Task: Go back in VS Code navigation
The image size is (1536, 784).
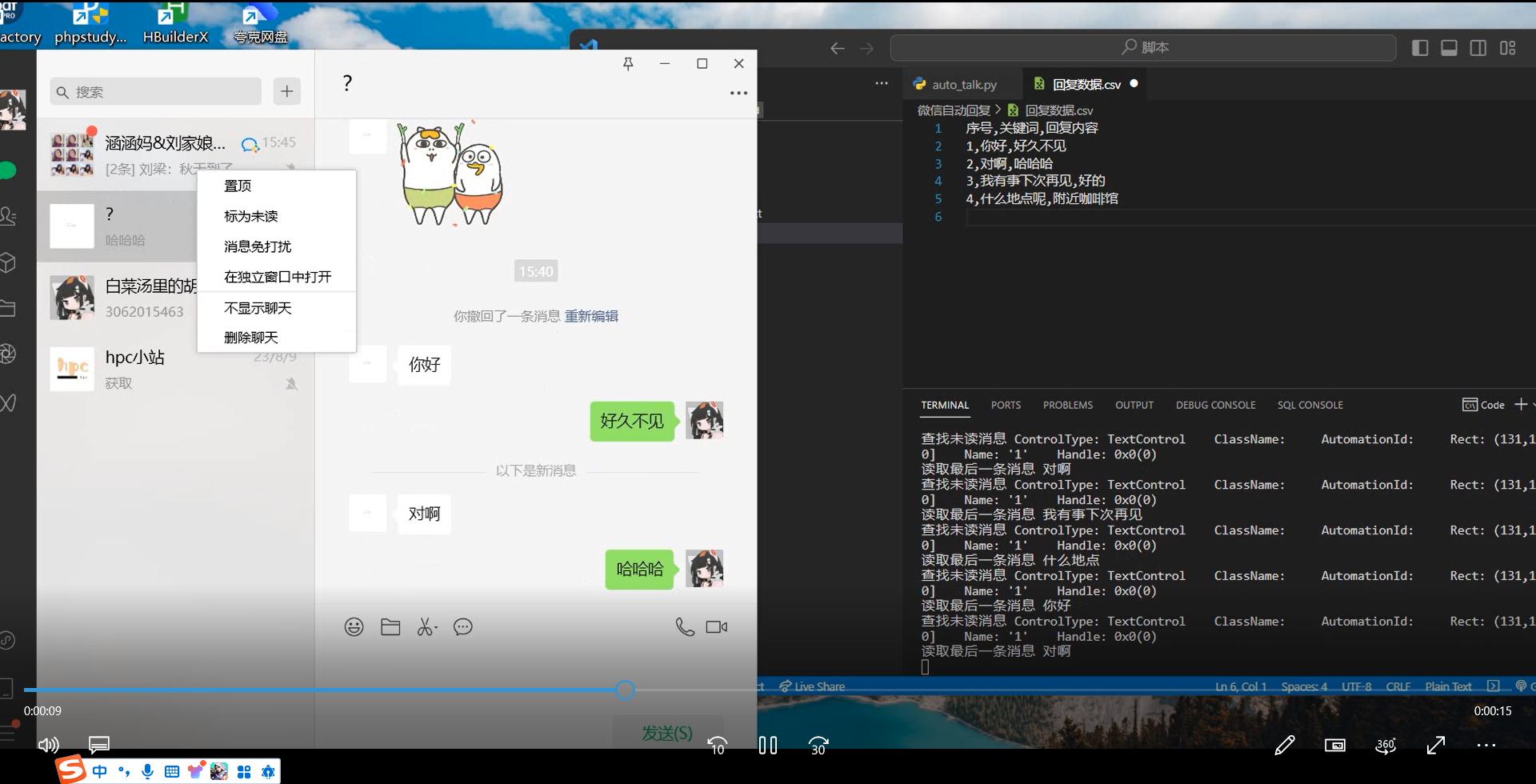Action: 837,49
